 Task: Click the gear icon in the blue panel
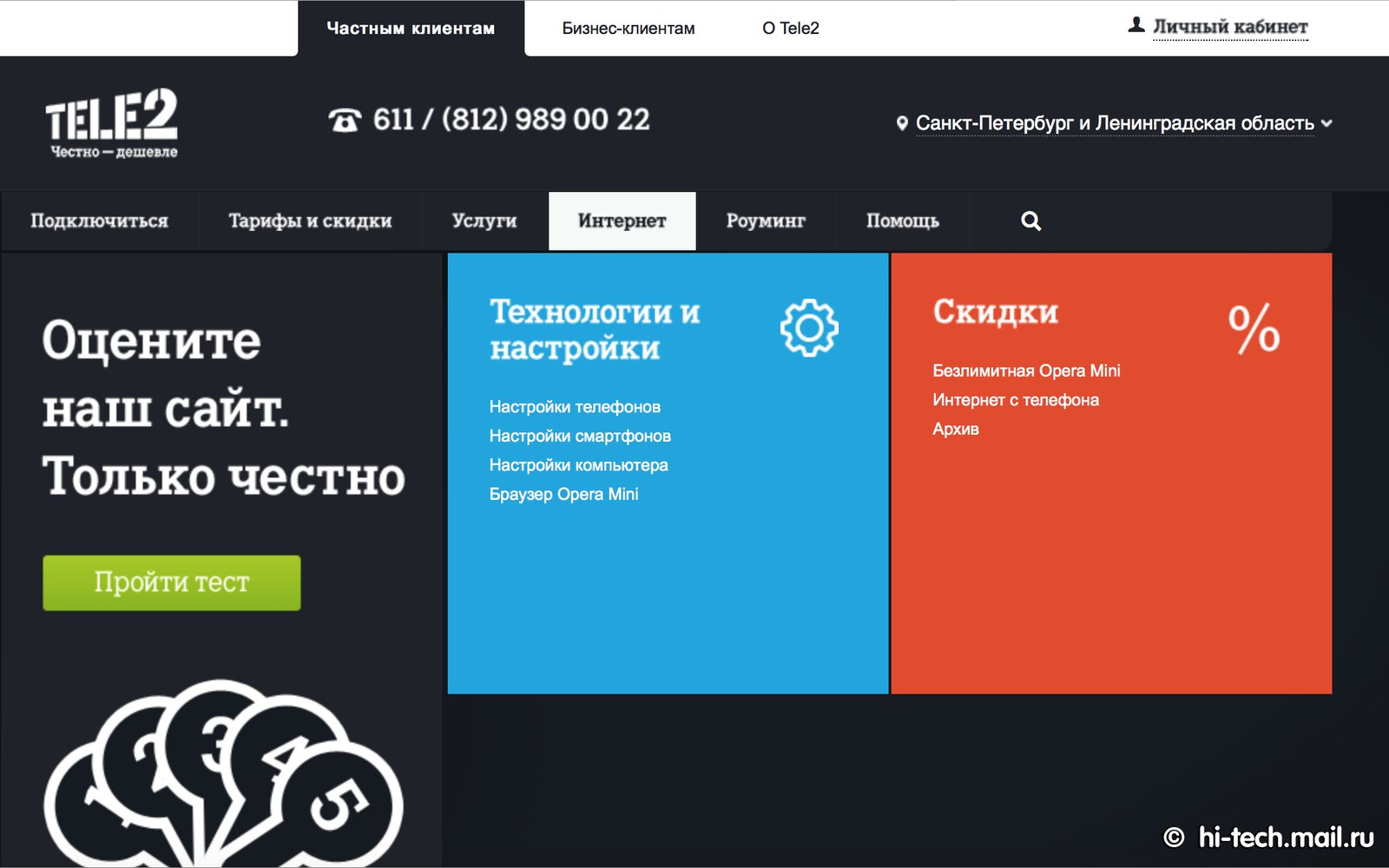tap(809, 328)
